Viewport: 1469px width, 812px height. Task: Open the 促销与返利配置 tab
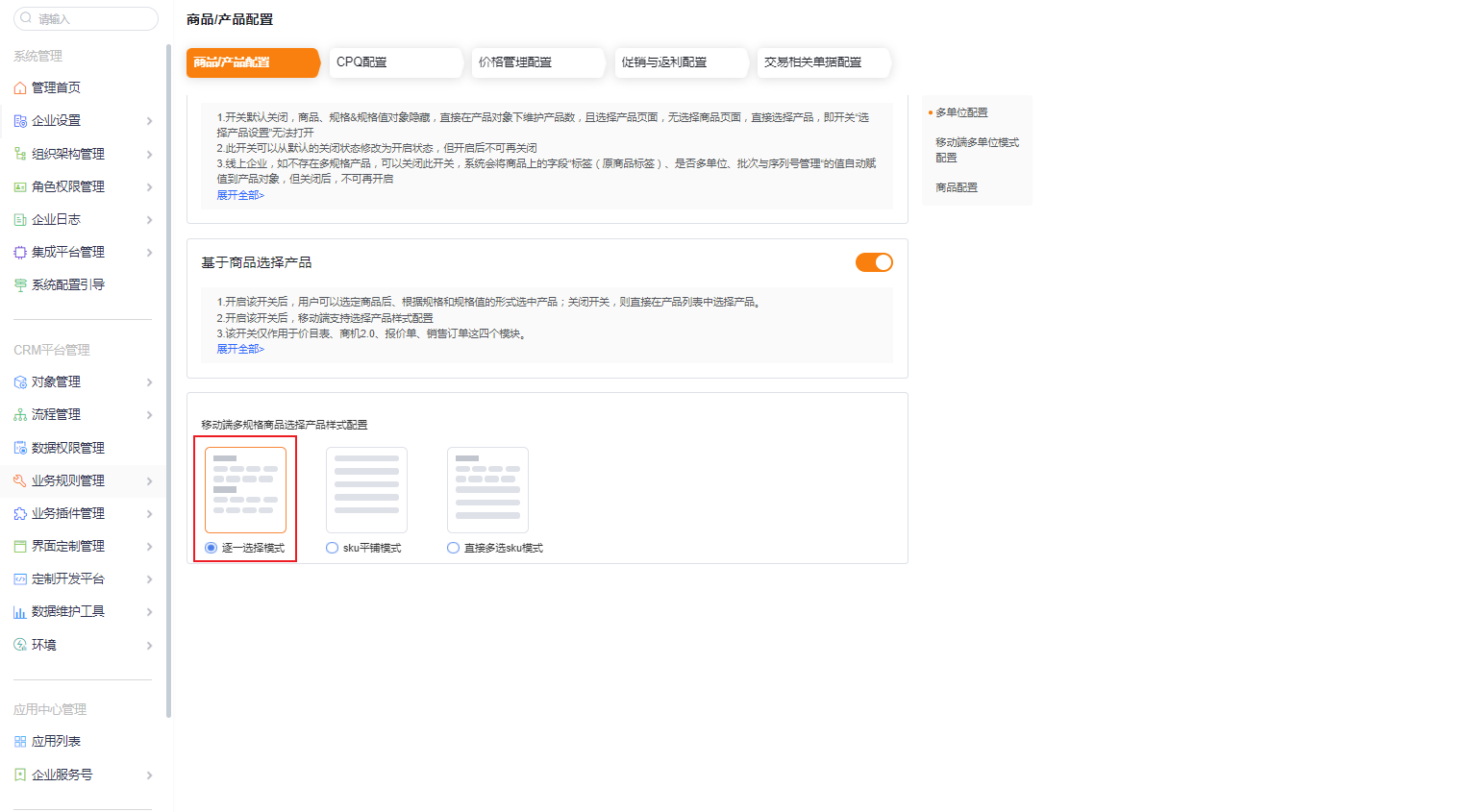(680, 62)
